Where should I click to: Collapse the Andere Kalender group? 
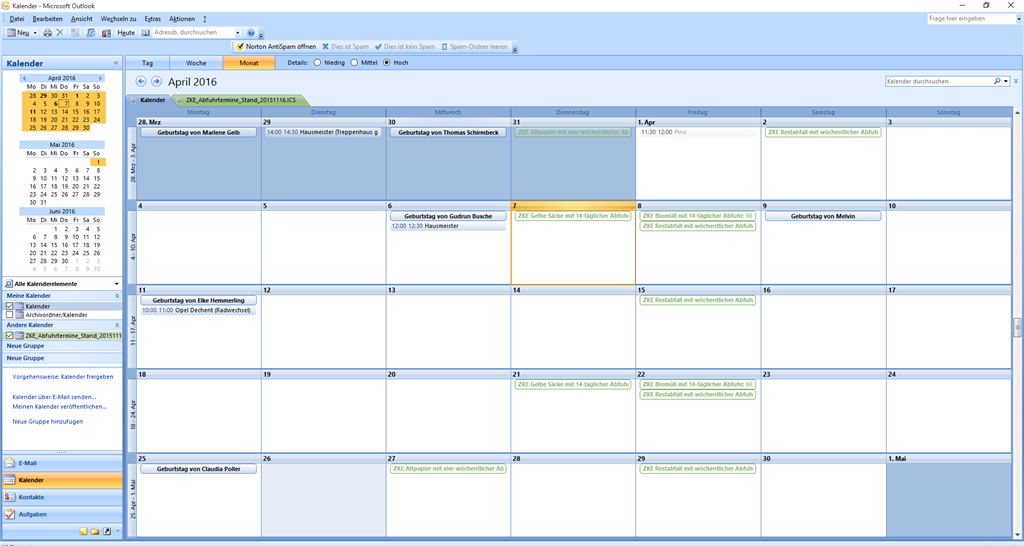pyautogui.click(x=118, y=325)
